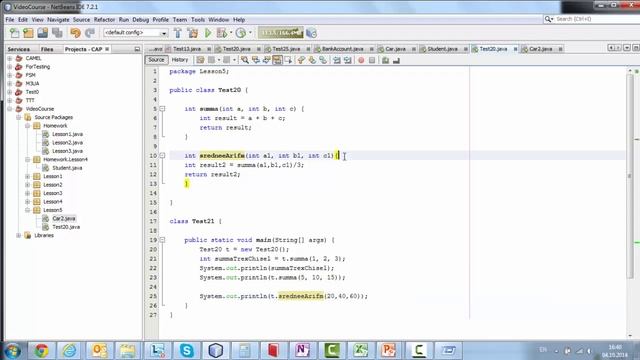640x360 pixels.
Task: Click the Find Selection magnifier in editor toolbar
Action: 245,60
